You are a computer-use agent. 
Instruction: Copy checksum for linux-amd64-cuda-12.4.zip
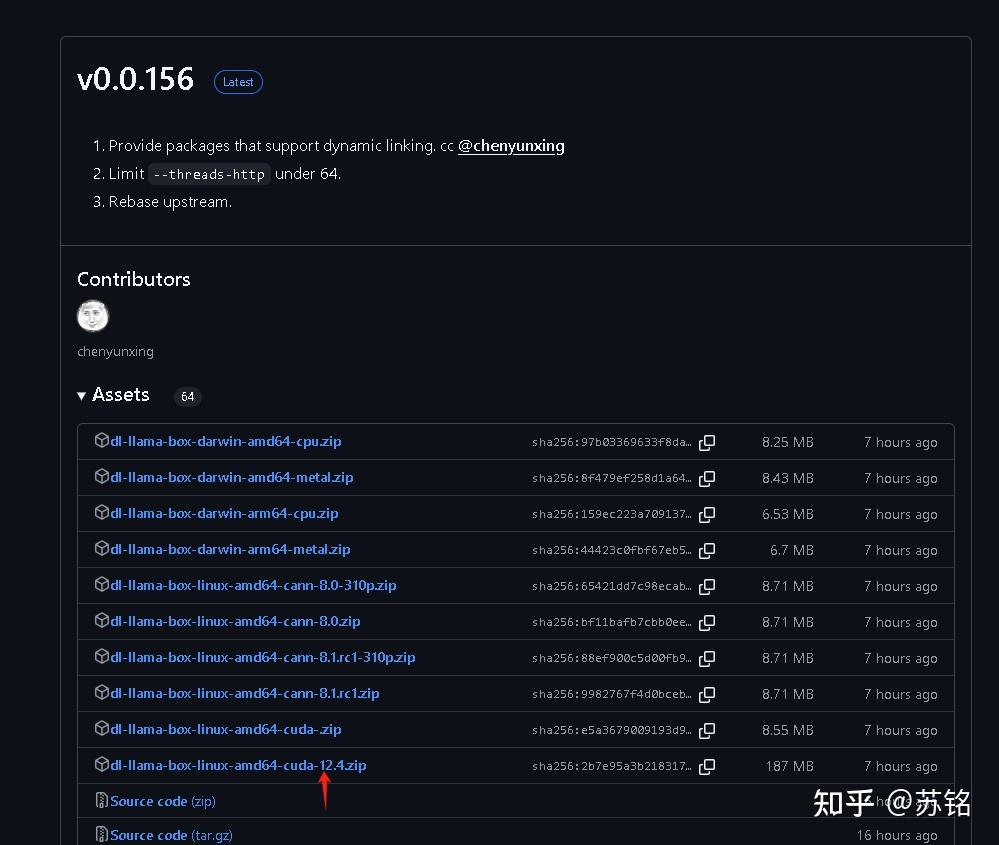[x=707, y=766]
